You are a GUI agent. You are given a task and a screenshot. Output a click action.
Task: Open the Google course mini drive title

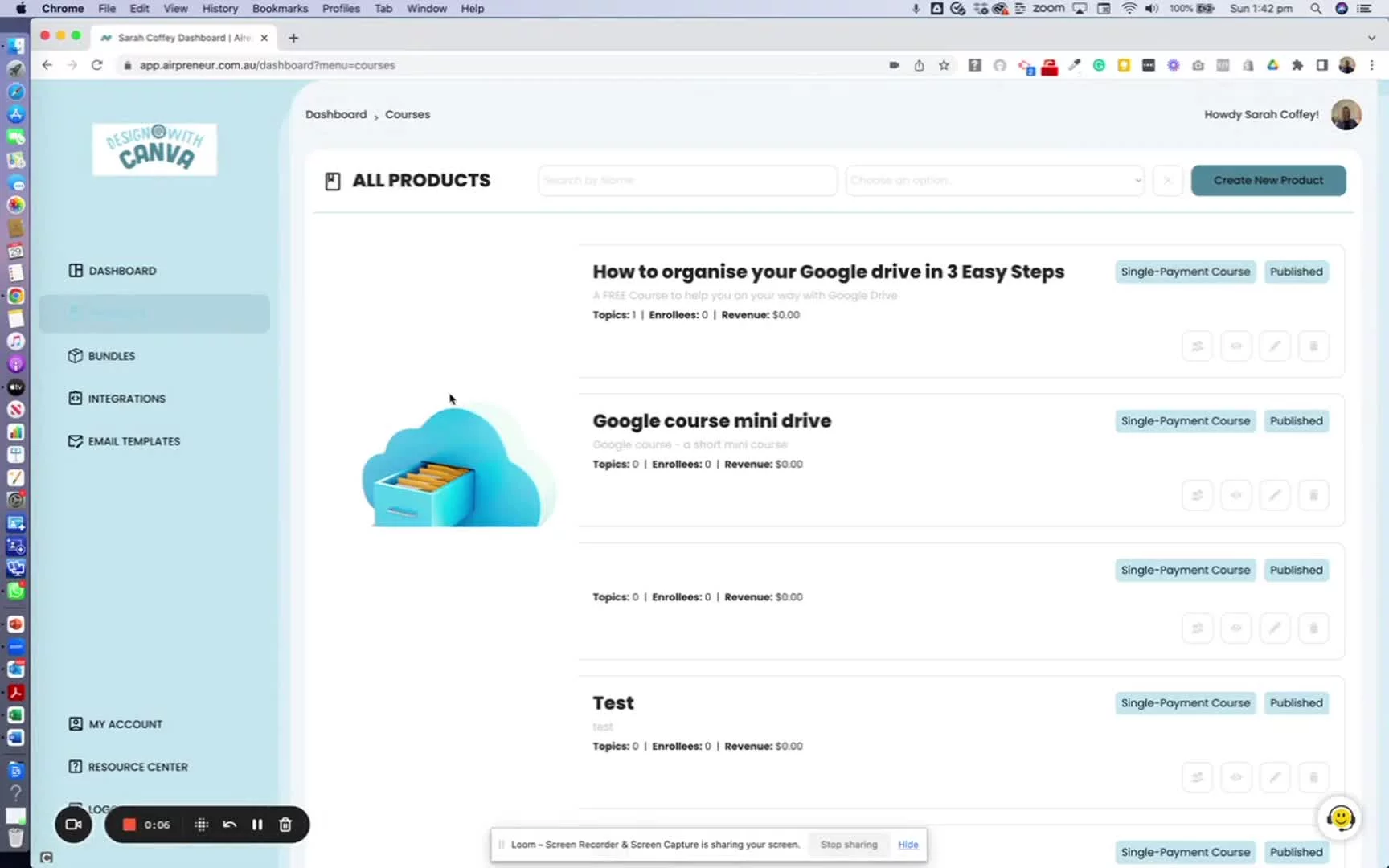click(712, 421)
